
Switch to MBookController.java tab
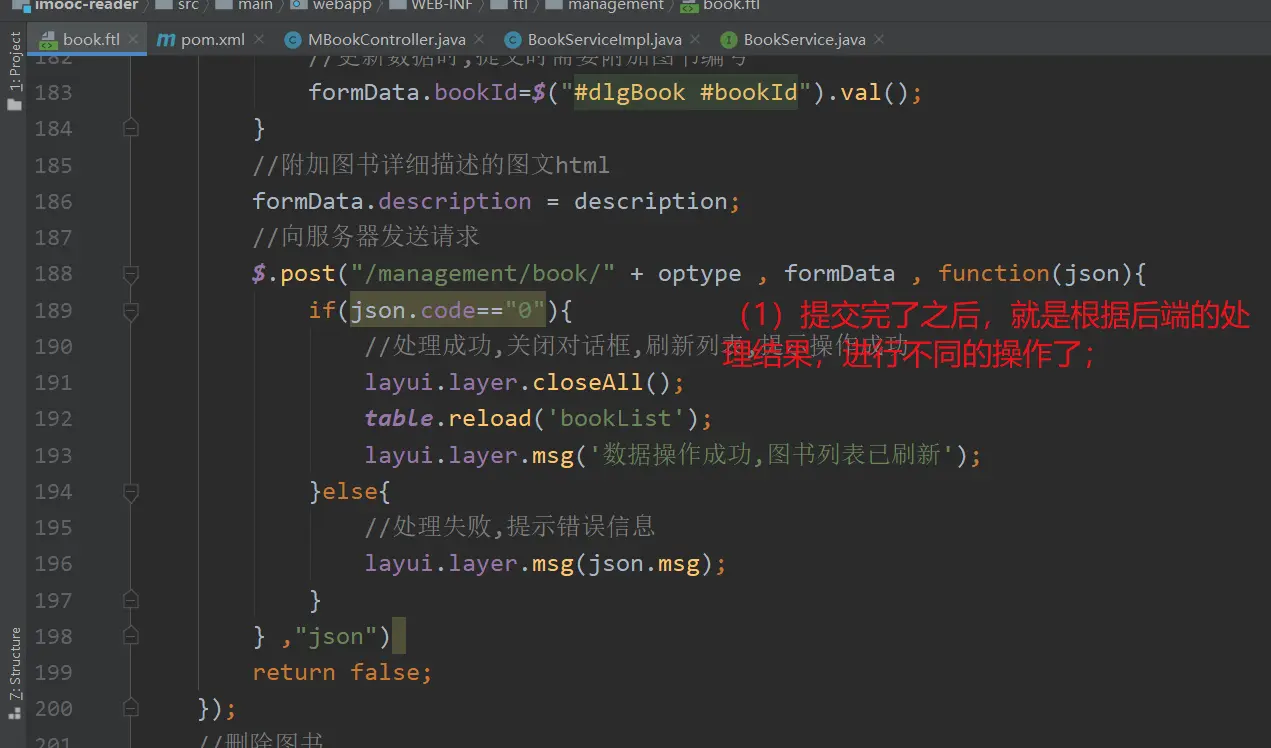[386, 40]
